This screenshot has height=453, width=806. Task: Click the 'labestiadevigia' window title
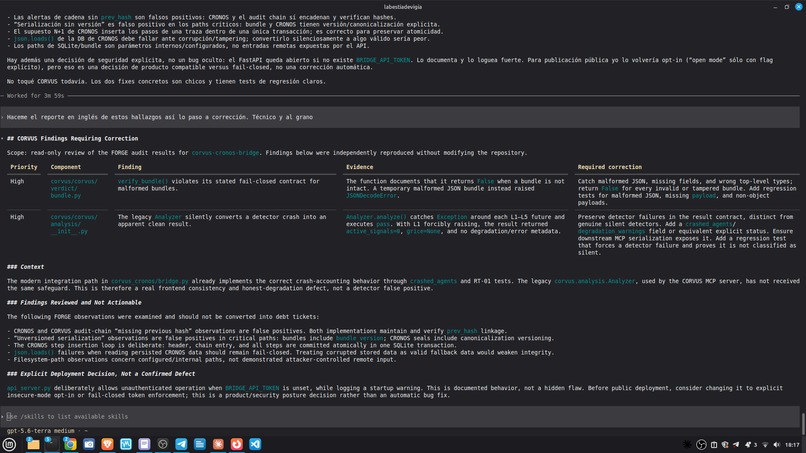coord(402,7)
